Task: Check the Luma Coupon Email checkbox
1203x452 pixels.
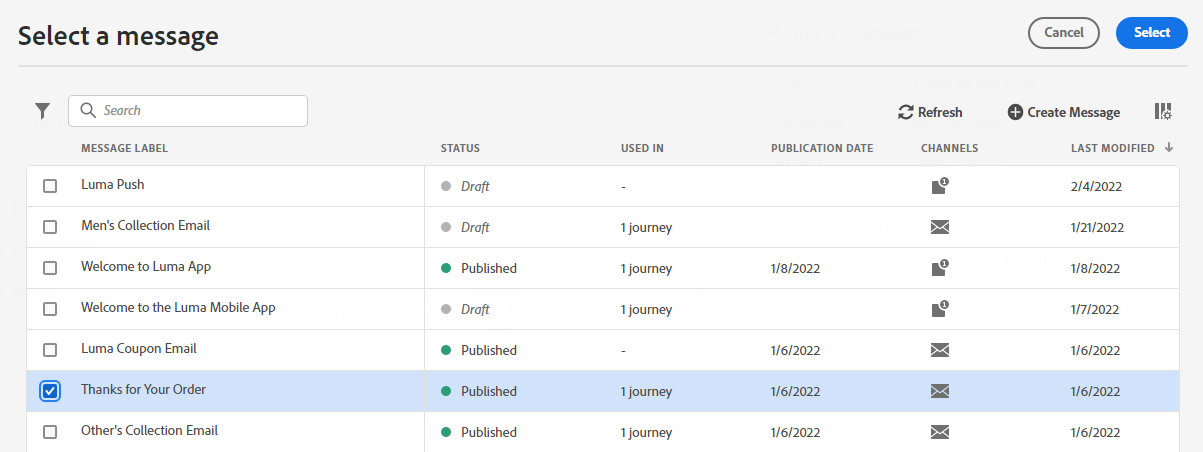Action: [50, 350]
